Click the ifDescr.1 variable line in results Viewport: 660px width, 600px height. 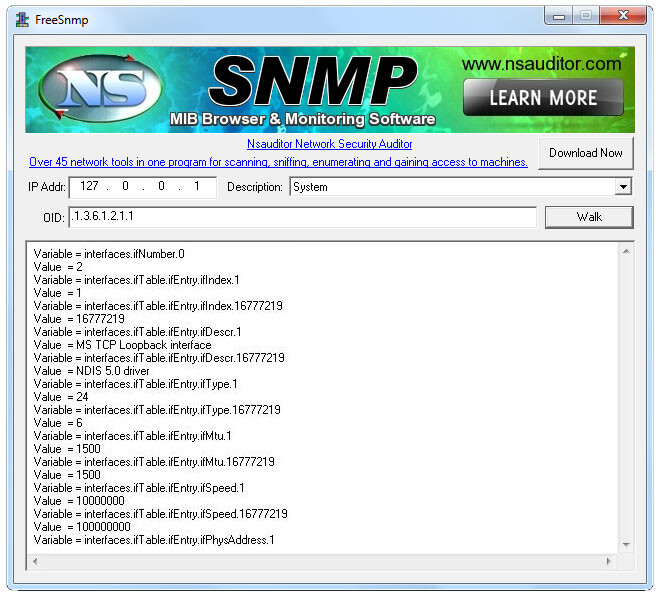click(x=138, y=332)
